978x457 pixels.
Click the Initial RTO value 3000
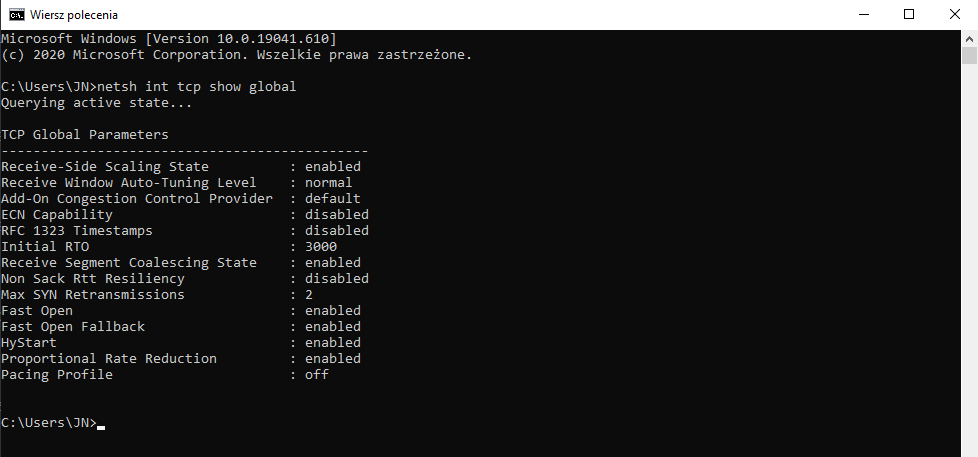321,247
